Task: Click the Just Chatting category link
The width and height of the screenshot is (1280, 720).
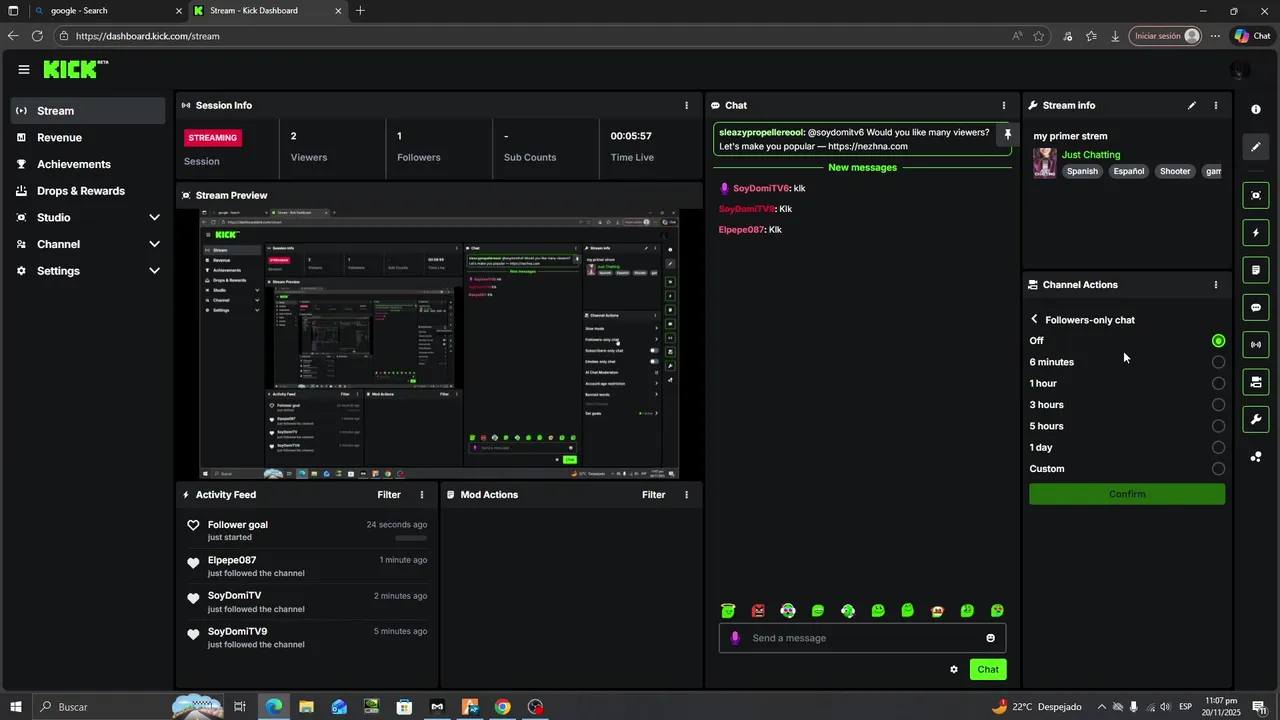Action: click(x=1091, y=155)
